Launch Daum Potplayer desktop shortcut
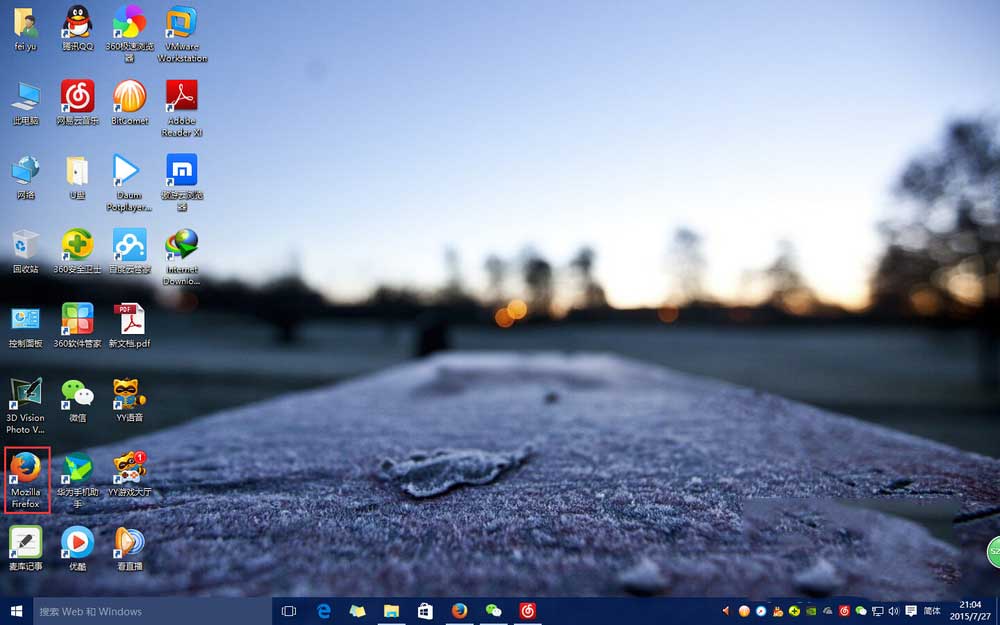 129,182
